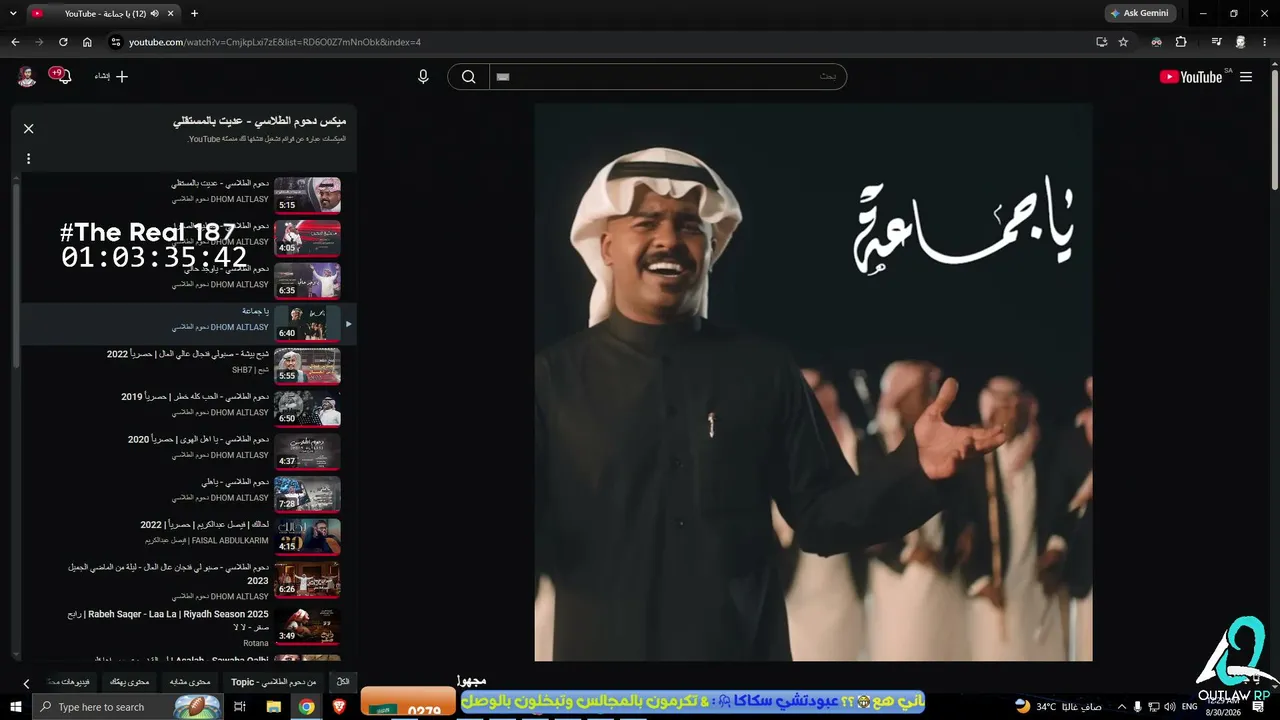
Task: Open YouTube notifications bell
Action: [x=63, y=77]
